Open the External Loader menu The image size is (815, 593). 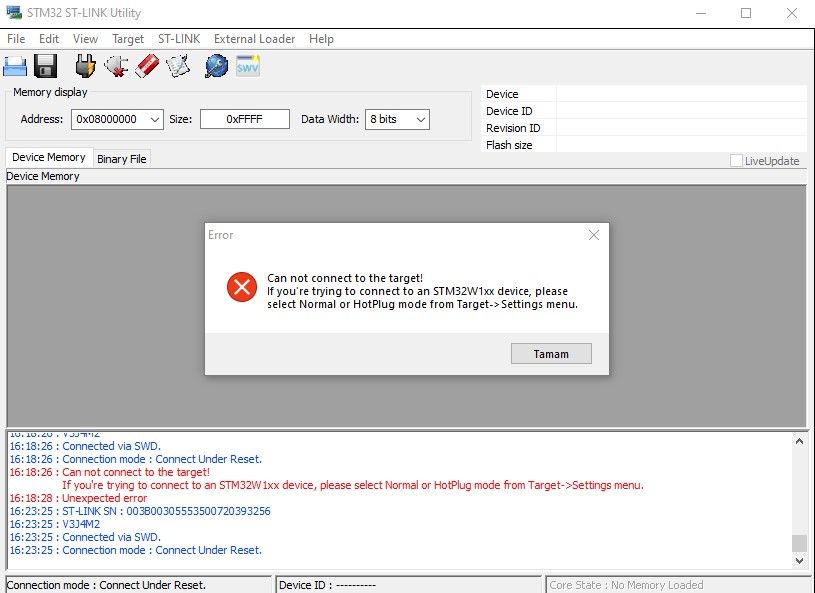pyautogui.click(x=254, y=39)
